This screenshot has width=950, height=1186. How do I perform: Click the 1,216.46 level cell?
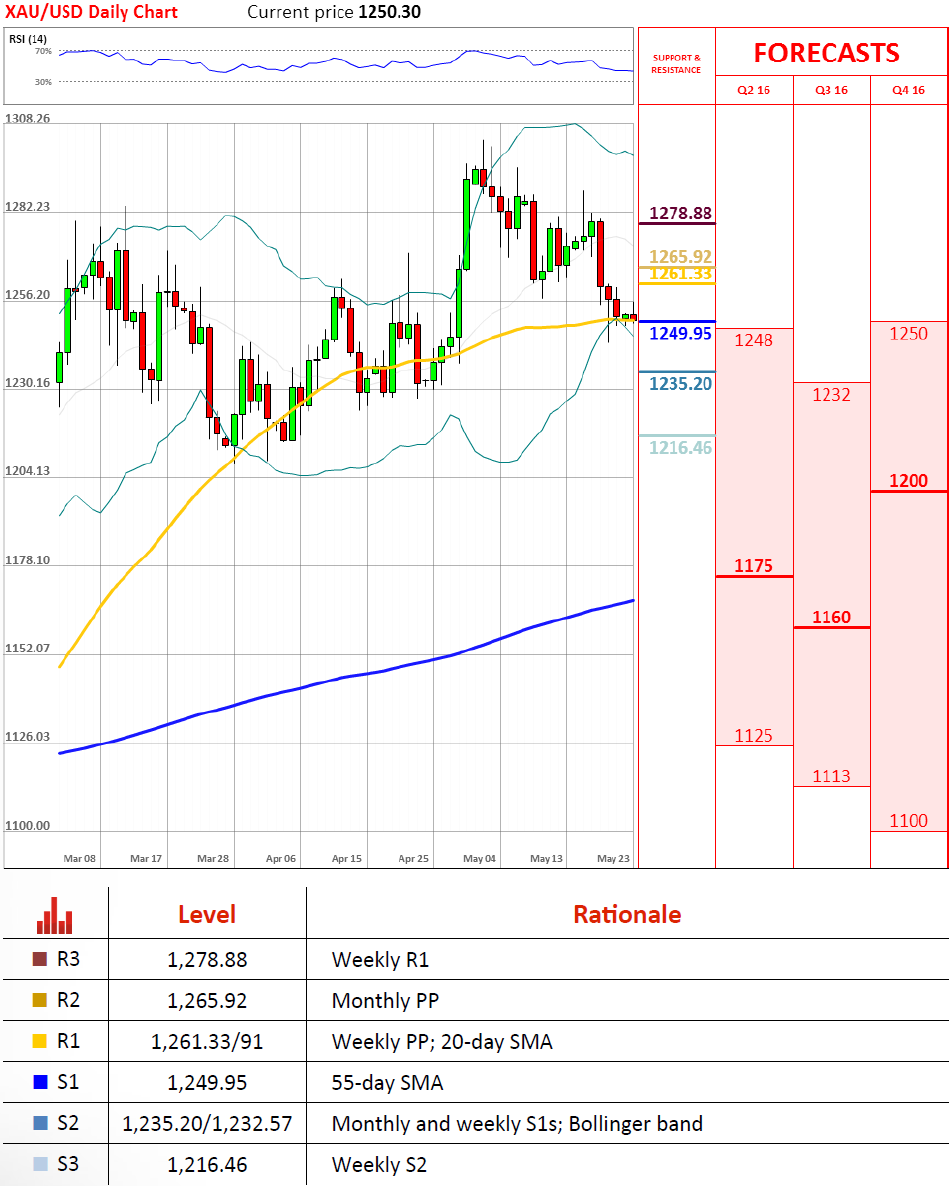(207, 1164)
